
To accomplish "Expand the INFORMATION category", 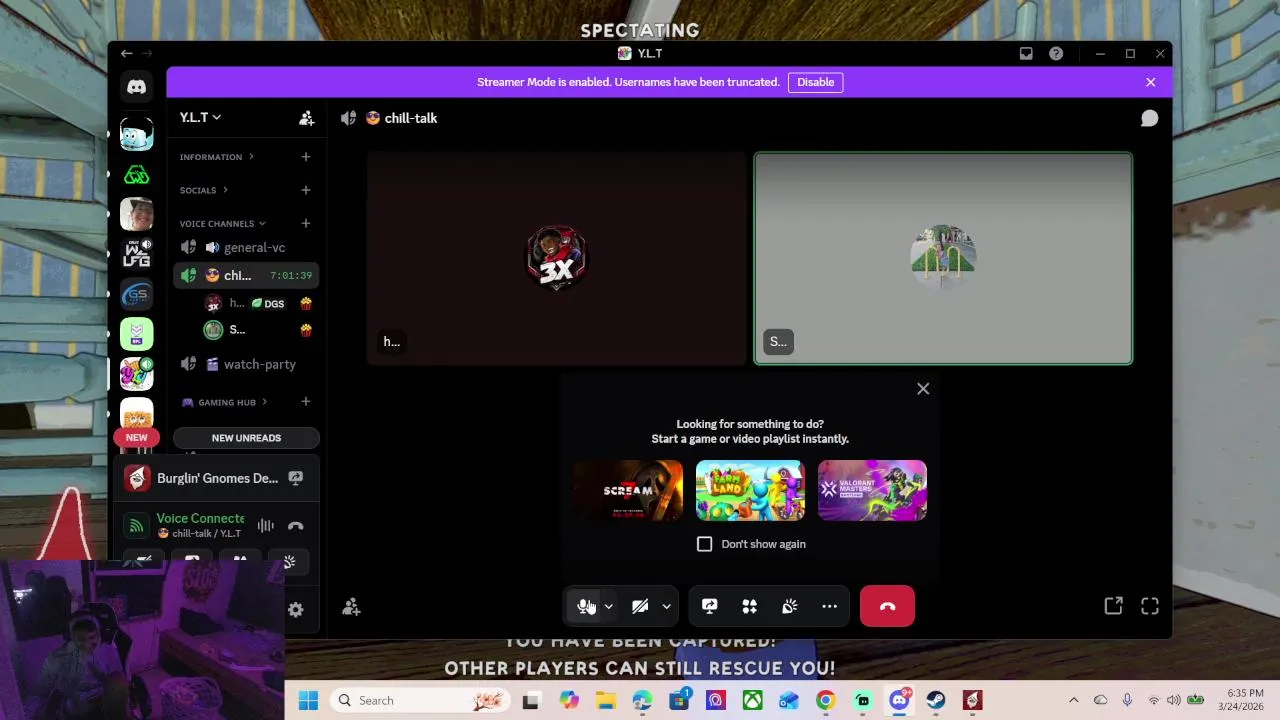I will pyautogui.click(x=217, y=157).
